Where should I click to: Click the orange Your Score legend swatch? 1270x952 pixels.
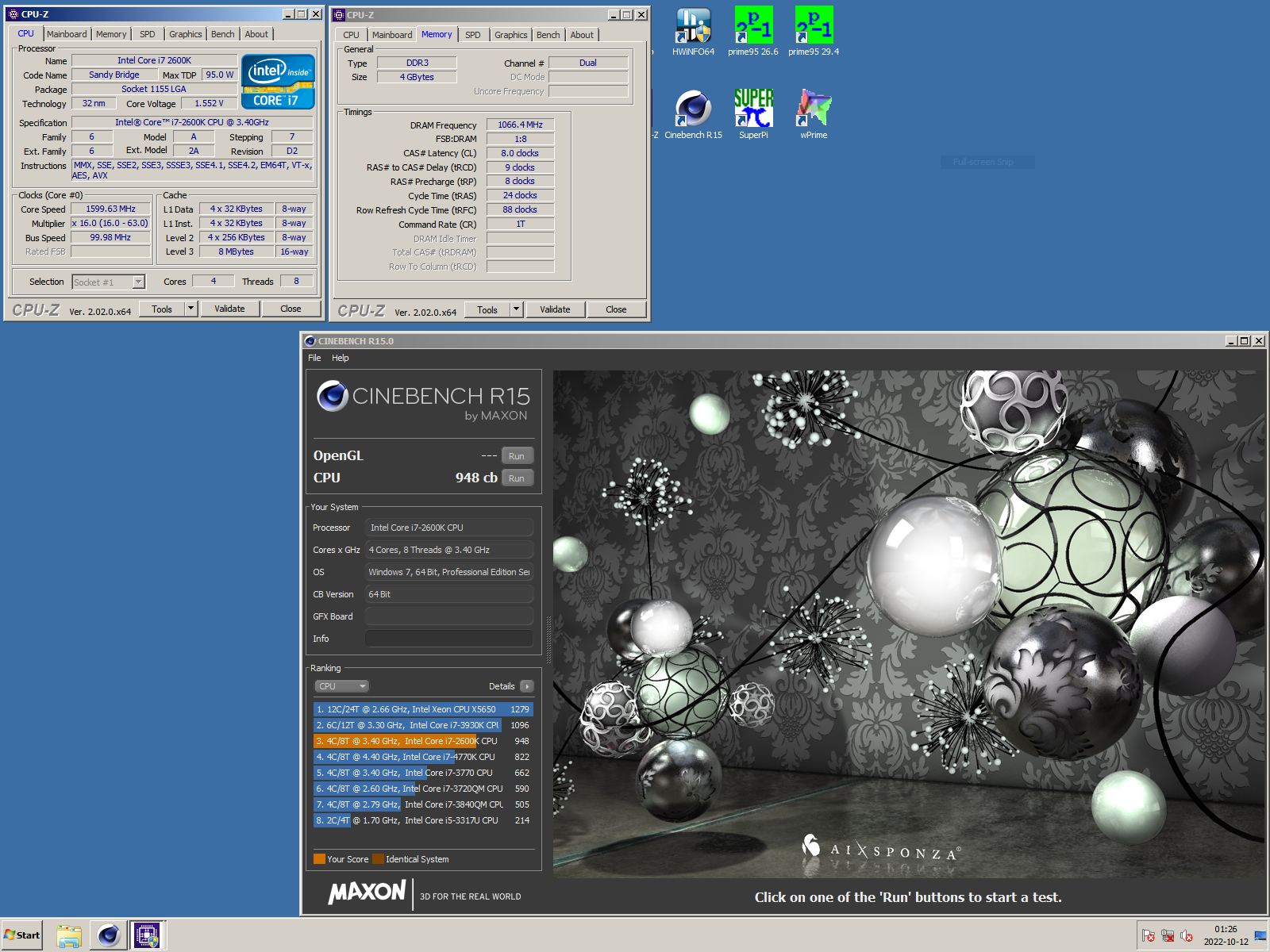click(319, 858)
